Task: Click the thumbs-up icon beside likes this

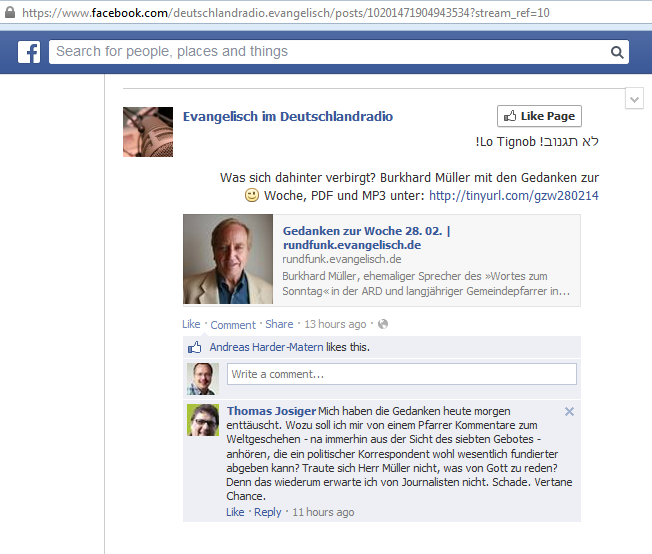Action: click(x=194, y=347)
